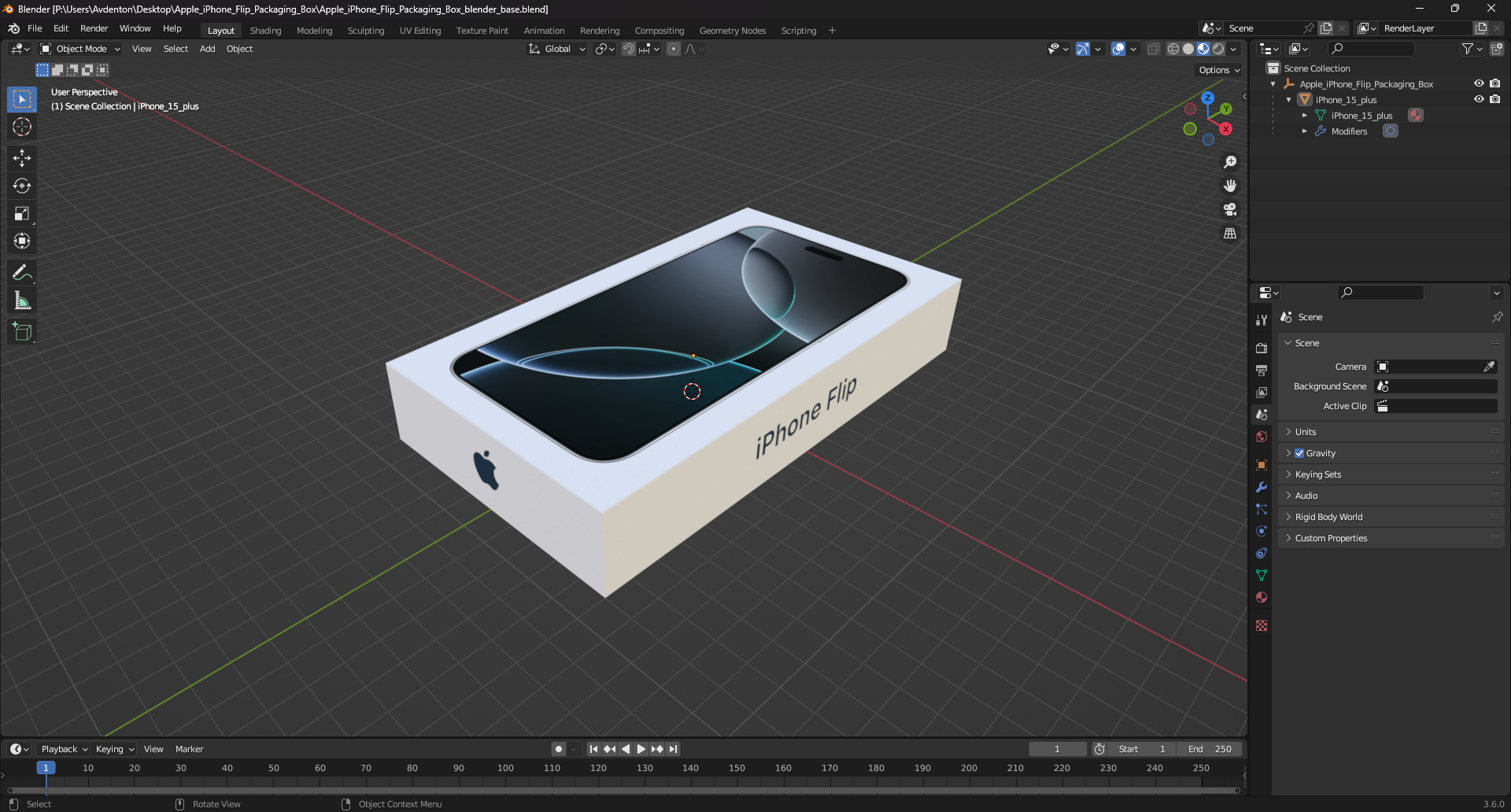The height and width of the screenshot is (812, 1511).
Task: Hide Apple_iPhone_Flip_Packaging_Box collection with eye icon
Action: (1479, 83)
